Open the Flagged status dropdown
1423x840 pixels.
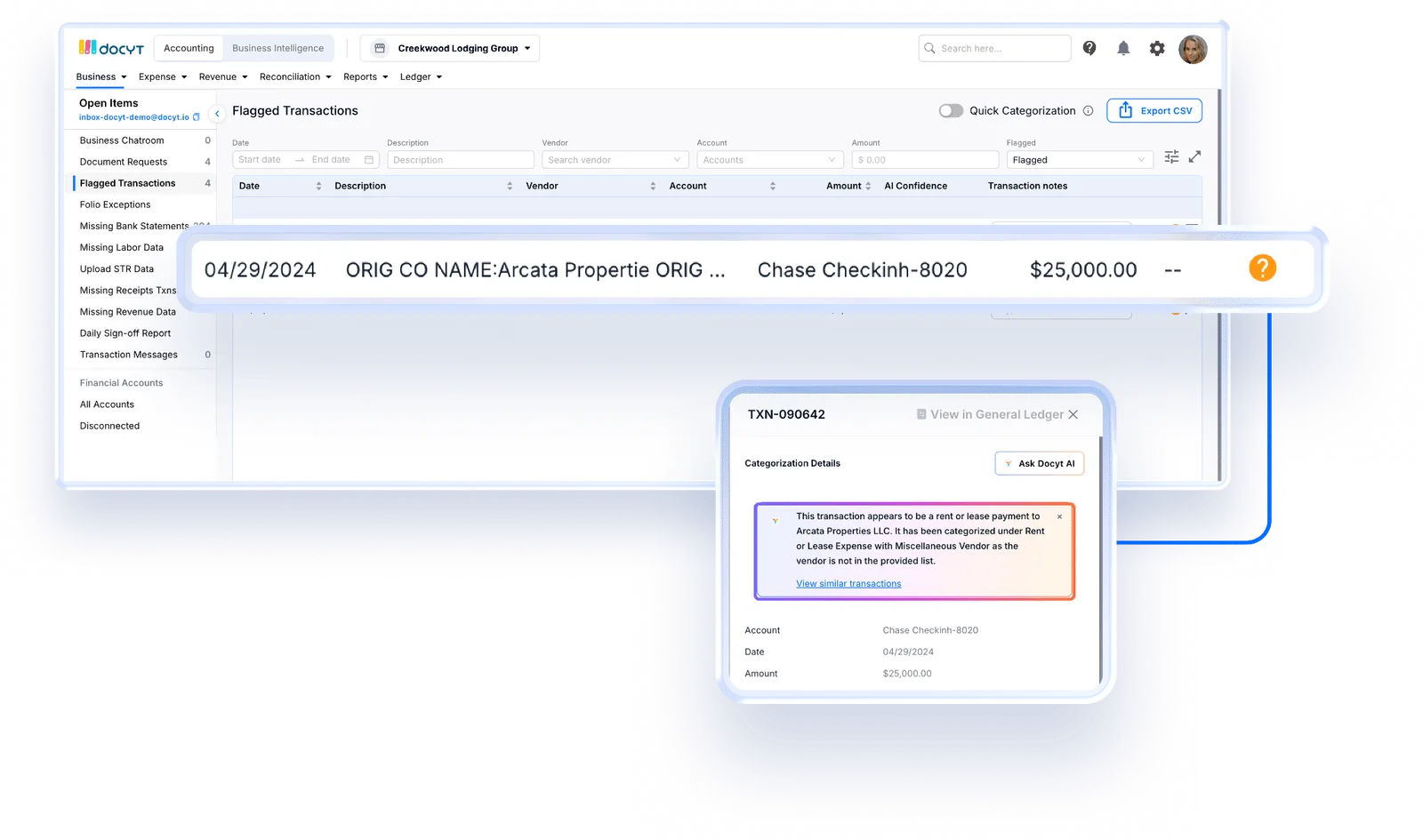coord(1079,160)
